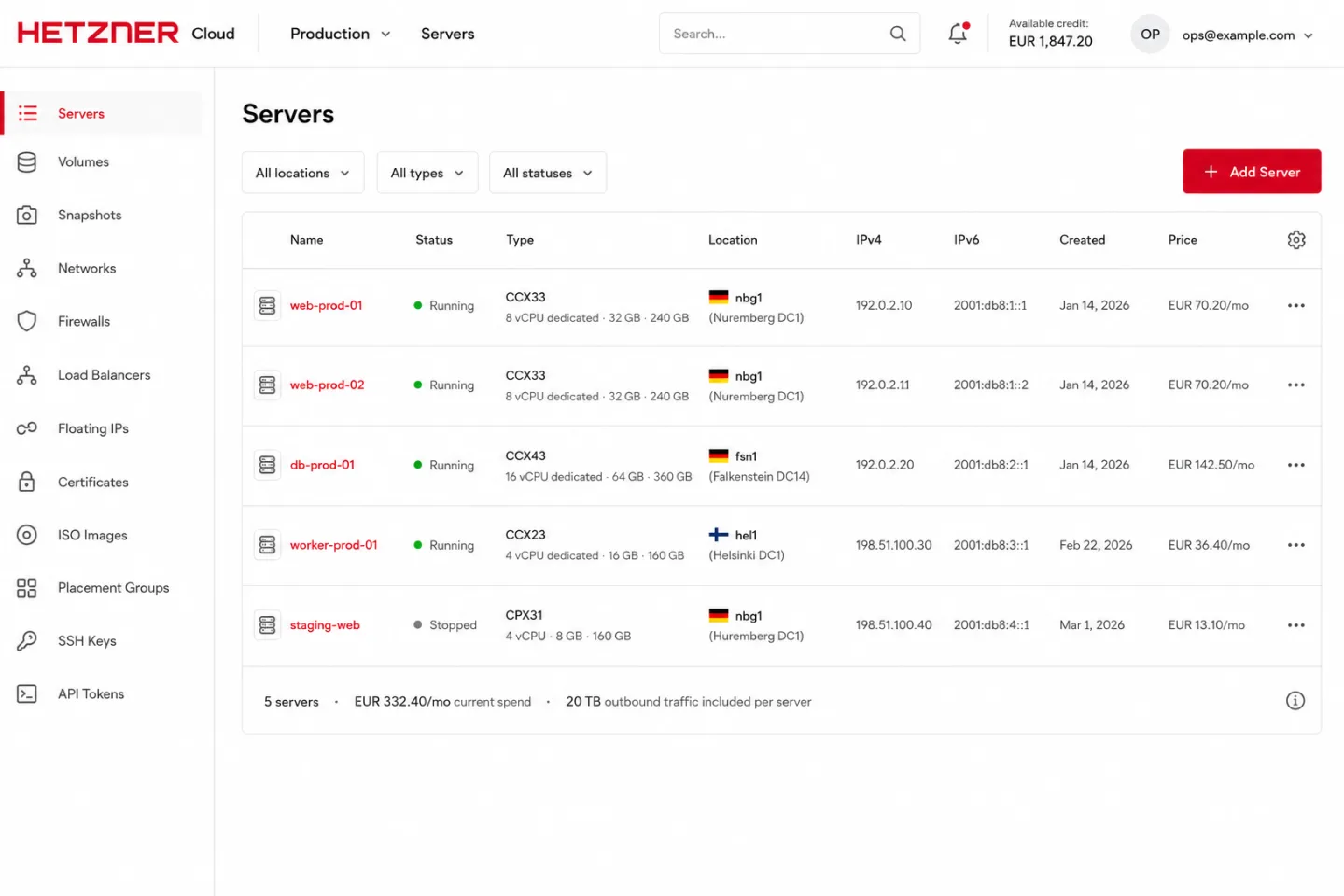
Task: Open actions menu for web-prod-02
Action: tap(1296, 385)
